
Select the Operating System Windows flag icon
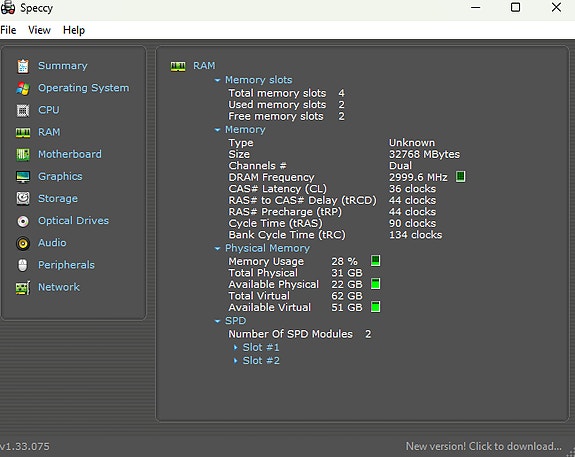pos(23,88)
